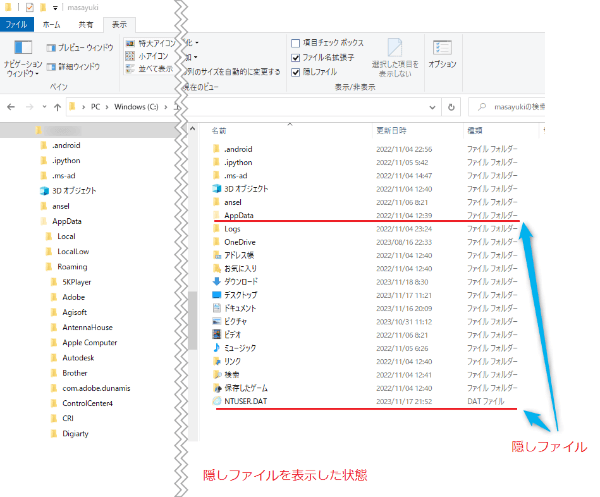Click Windows (C:) in the breadcrumb
This screenshot has width=600, height=497.
[x=136, y=107]
